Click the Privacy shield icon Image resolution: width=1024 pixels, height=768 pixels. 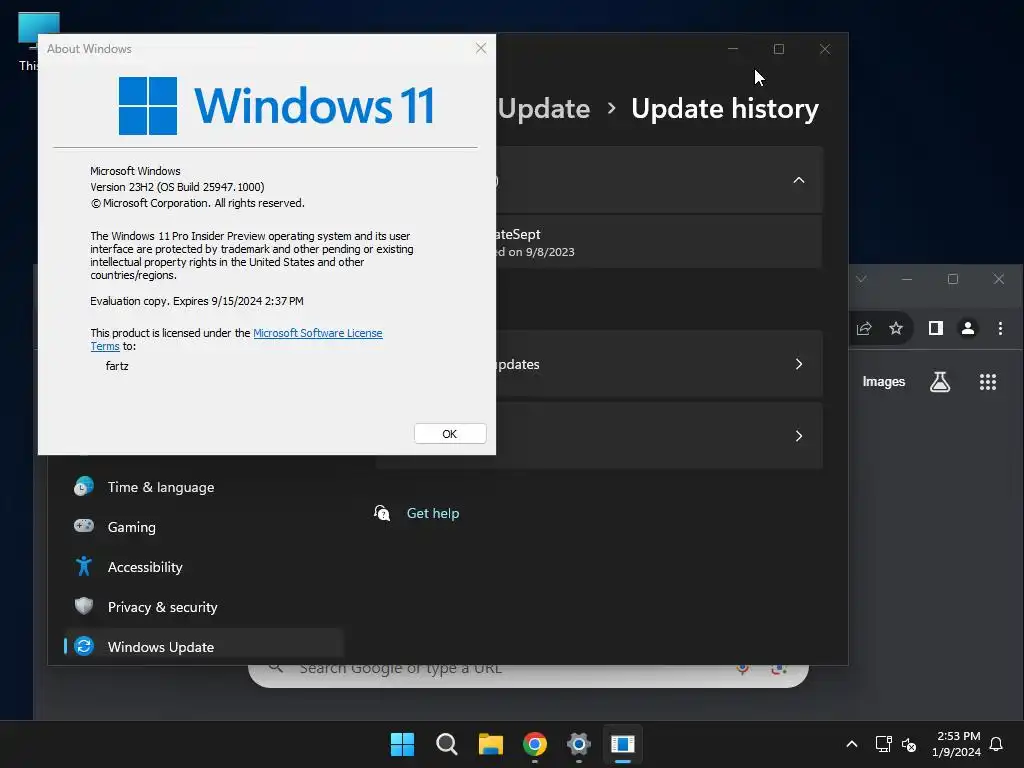pos(84,606)
